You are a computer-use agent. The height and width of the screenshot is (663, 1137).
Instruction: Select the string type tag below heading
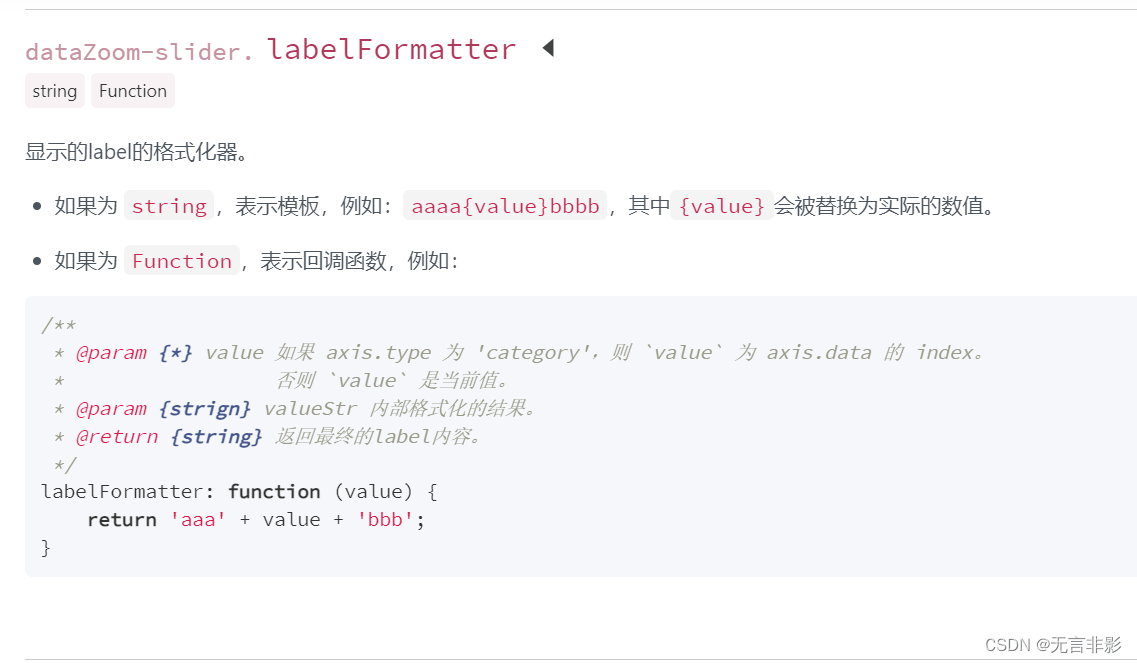pos(54,91)
